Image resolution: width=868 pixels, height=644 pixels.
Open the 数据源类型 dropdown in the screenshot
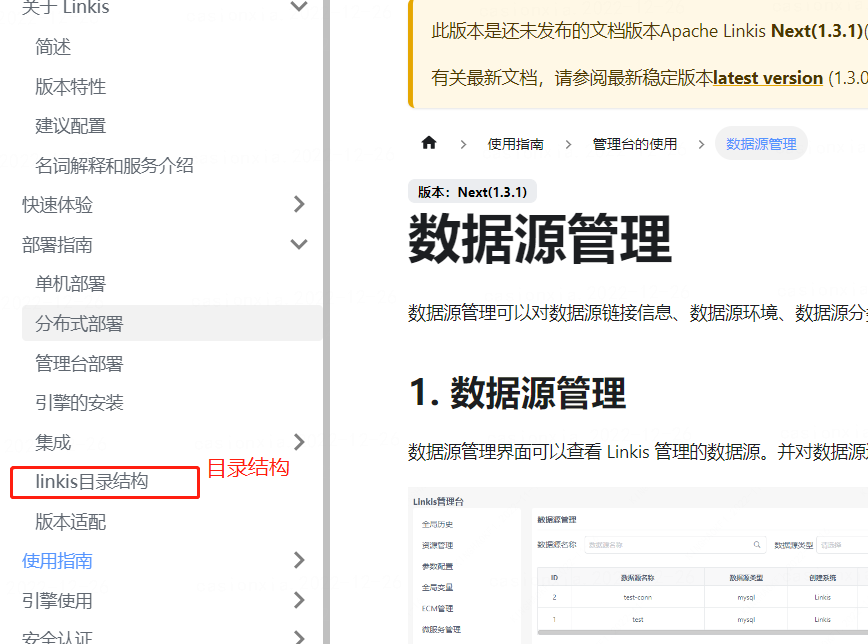[842, 544]
